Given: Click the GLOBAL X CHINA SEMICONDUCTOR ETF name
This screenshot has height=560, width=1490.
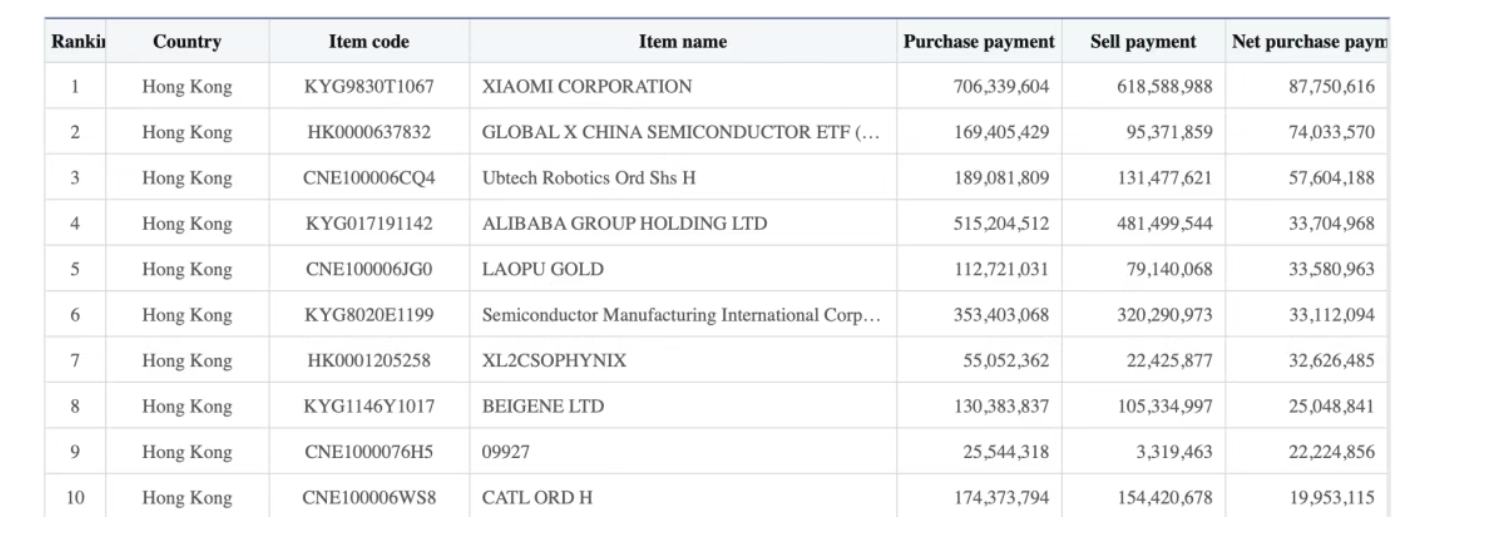Looking at the screenshot, I should coord(680,132).
